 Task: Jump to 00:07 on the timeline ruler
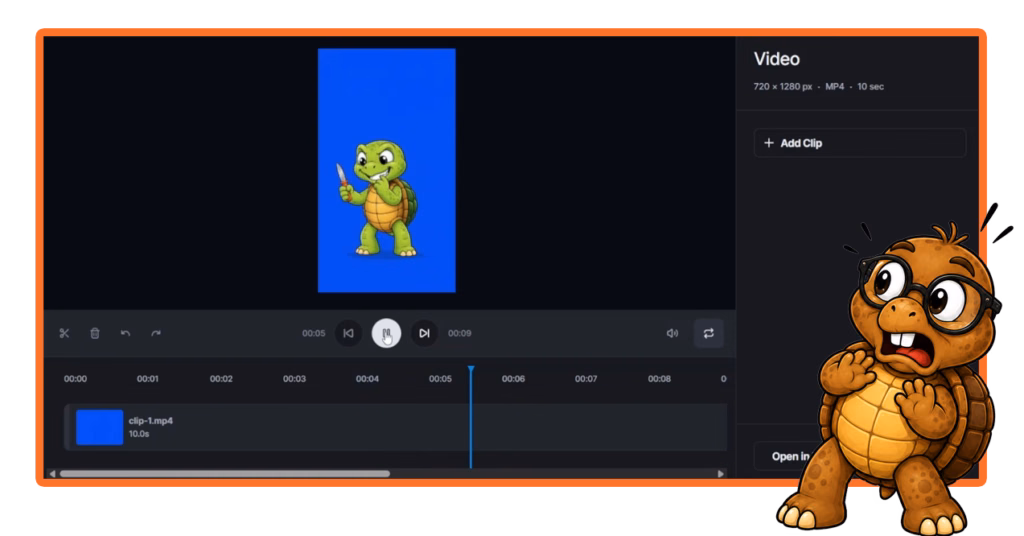(586, 379)
